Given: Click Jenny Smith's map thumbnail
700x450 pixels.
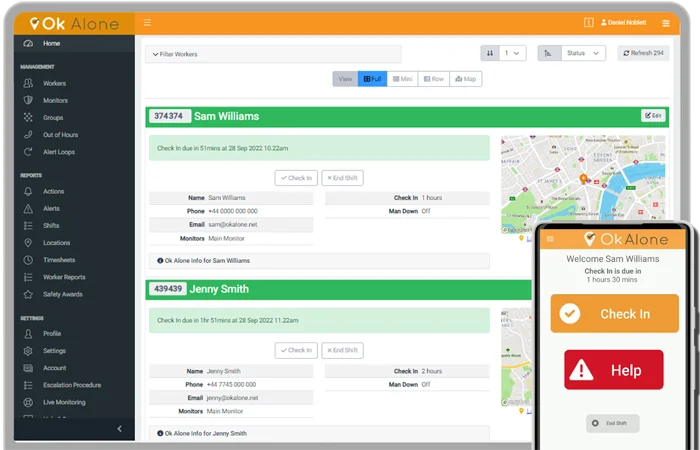Looking at the screenshot, I should pos(517,357).
